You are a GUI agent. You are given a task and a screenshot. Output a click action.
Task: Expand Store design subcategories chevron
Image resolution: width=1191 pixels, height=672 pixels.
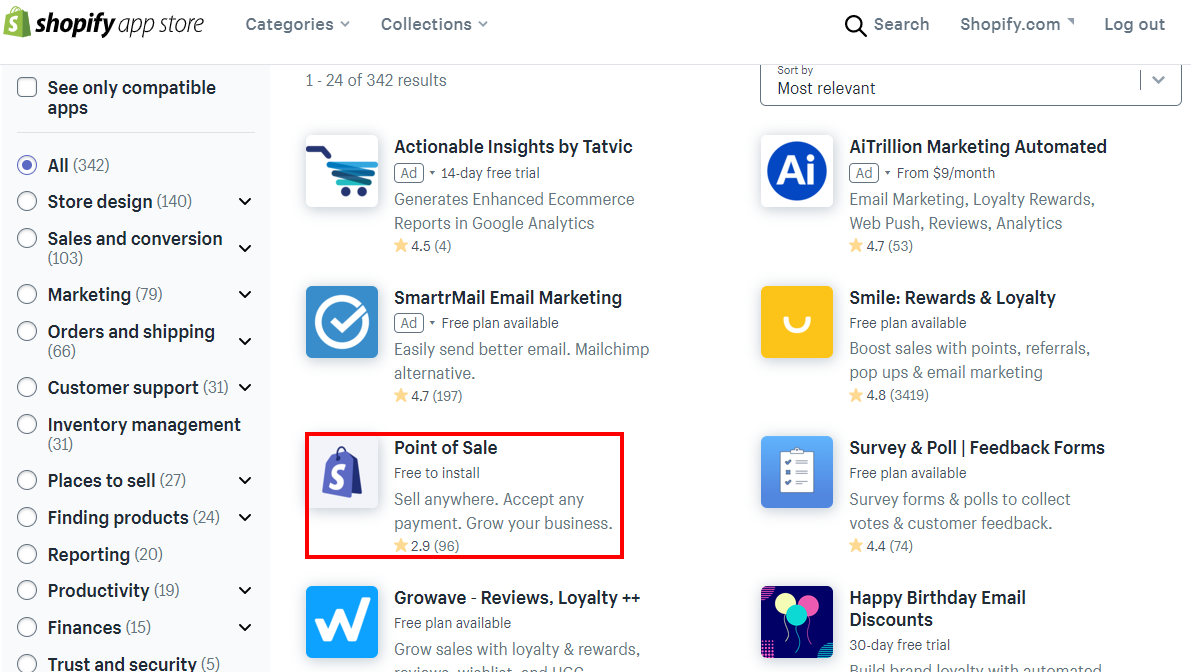point(245,202)
